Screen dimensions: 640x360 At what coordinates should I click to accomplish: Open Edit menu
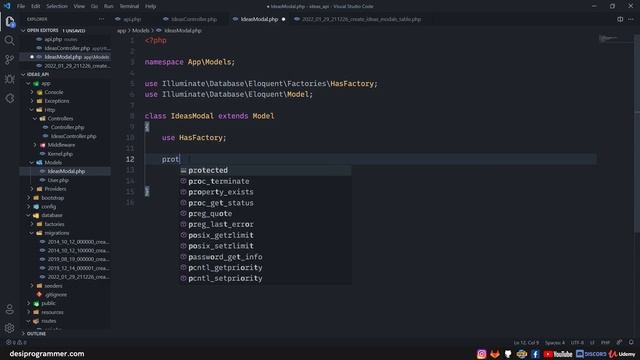[36, 6]
